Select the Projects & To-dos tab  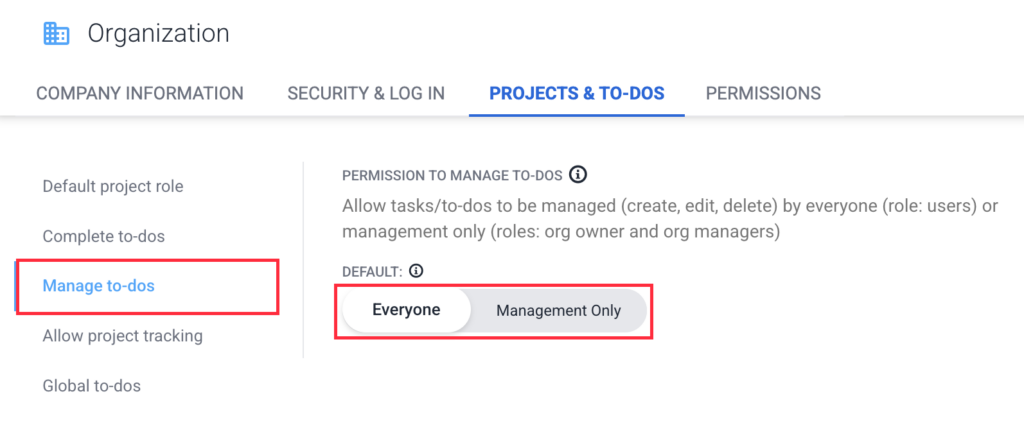coord(576,93)
